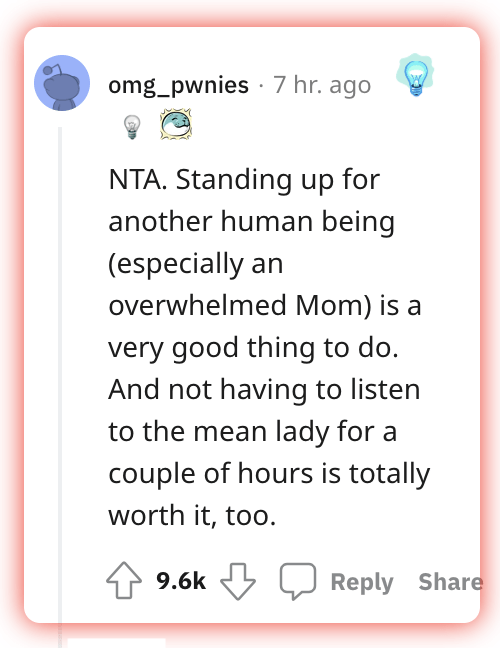Click the 9.6k vote count
500x648 pixels.
tap(181, 581)
